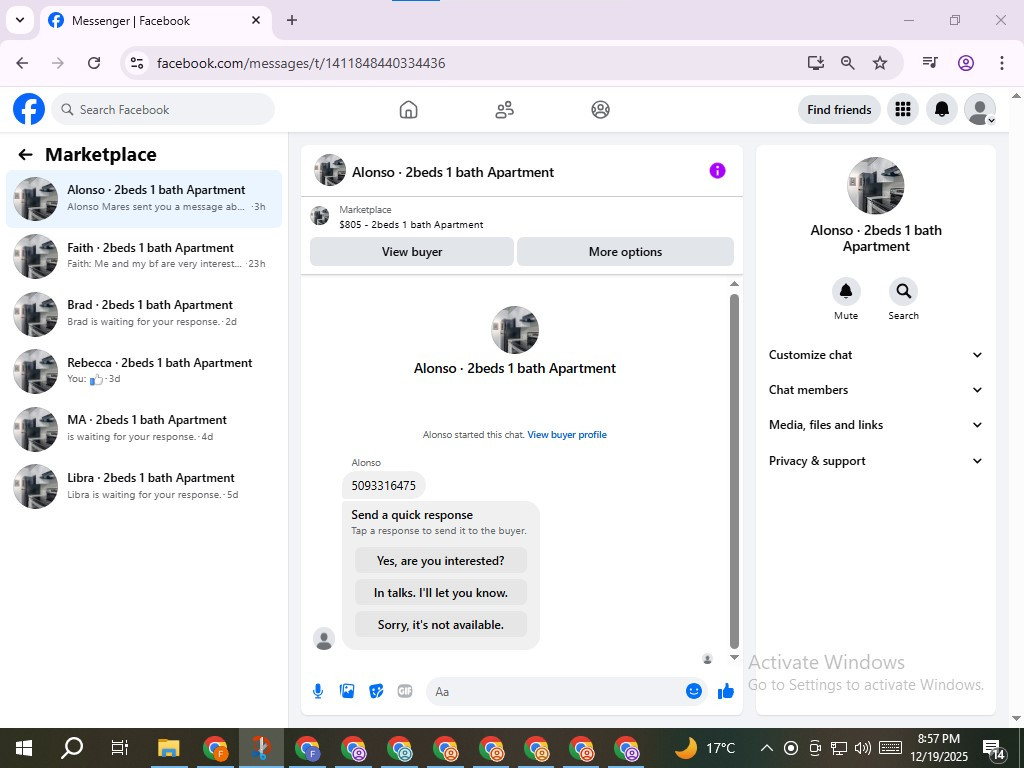
Task: Open the Libra conversation in the list
Action: 144,486
